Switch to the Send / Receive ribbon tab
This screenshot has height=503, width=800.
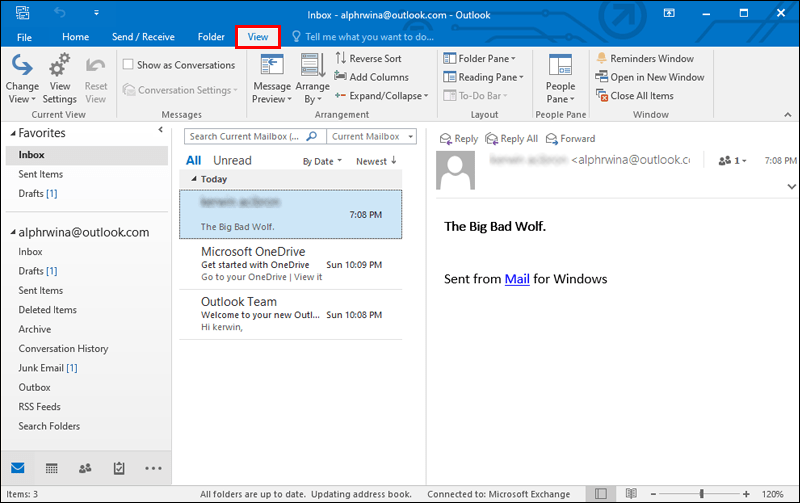(143, 37)
